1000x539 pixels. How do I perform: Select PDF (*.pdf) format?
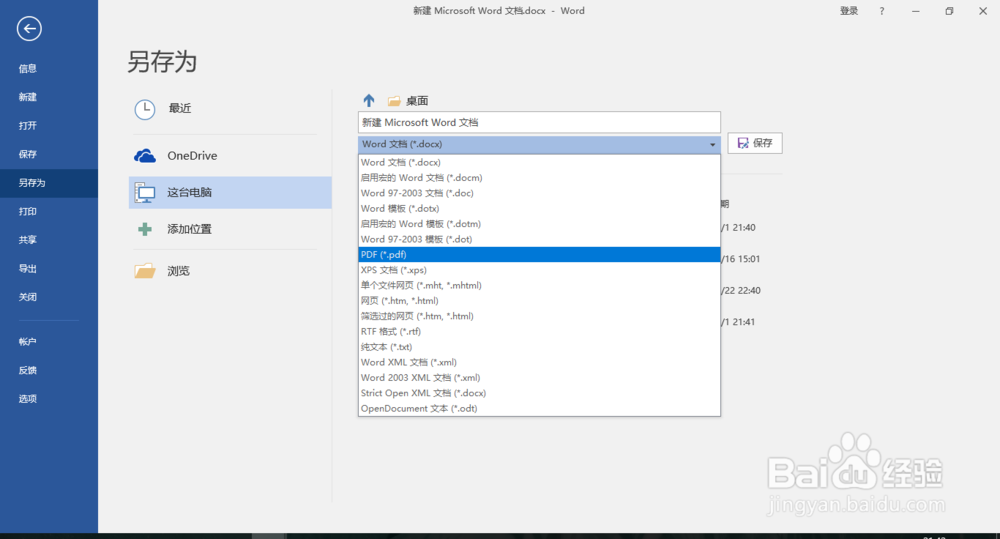click(540, 255)
